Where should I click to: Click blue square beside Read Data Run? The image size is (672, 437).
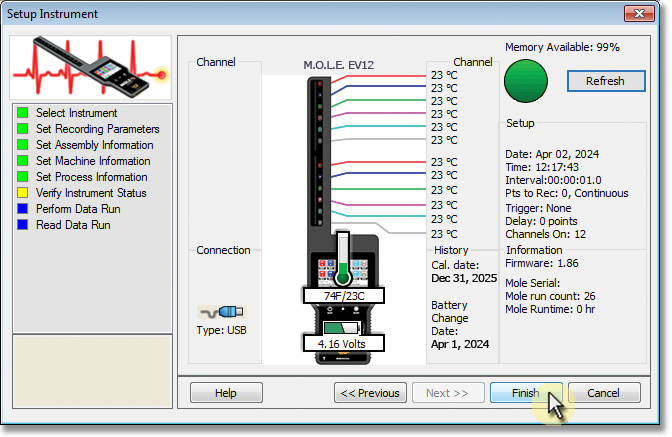[23, 224]
